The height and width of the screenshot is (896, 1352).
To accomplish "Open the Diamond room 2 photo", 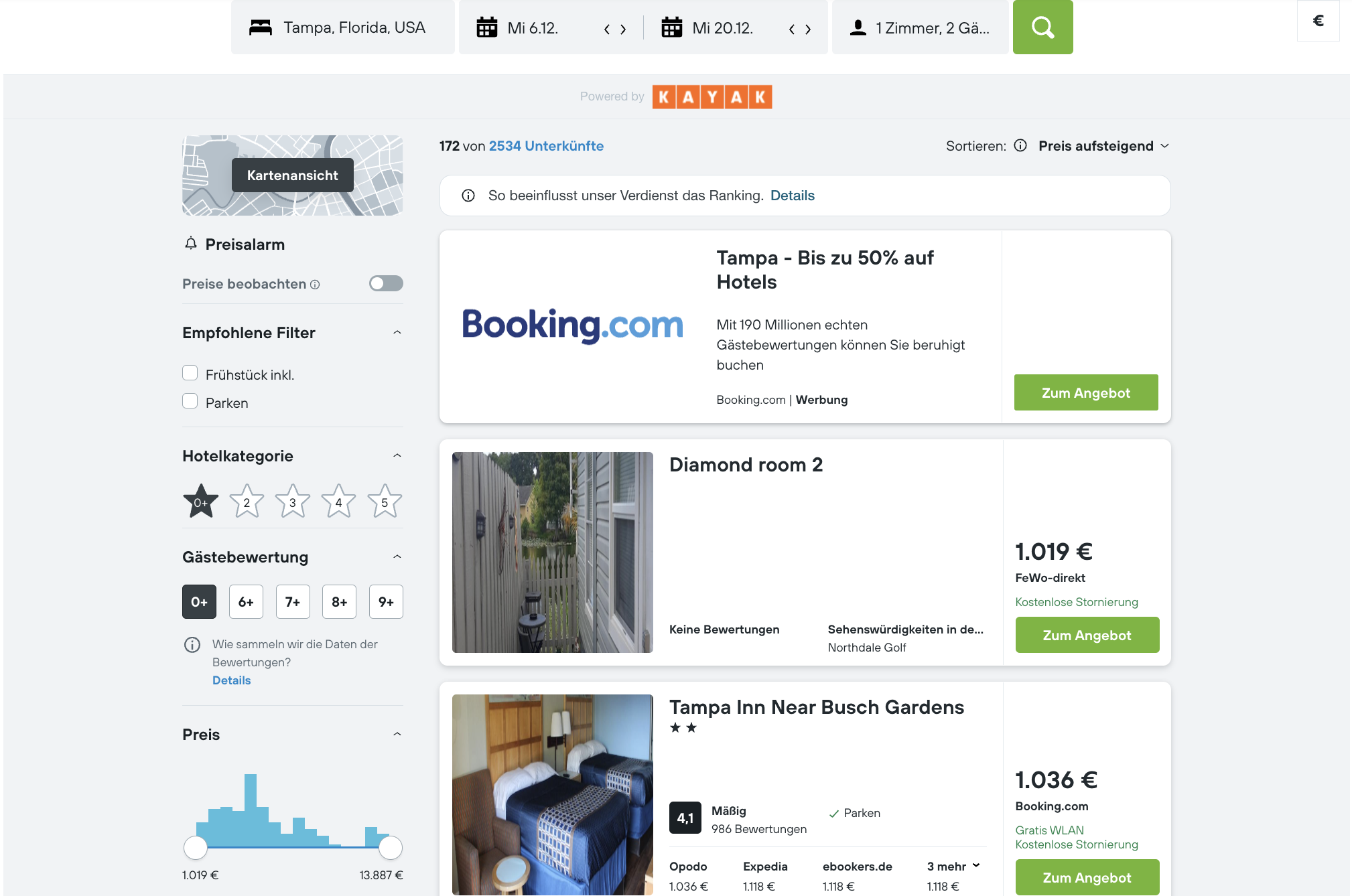I will tap(553, 552).
